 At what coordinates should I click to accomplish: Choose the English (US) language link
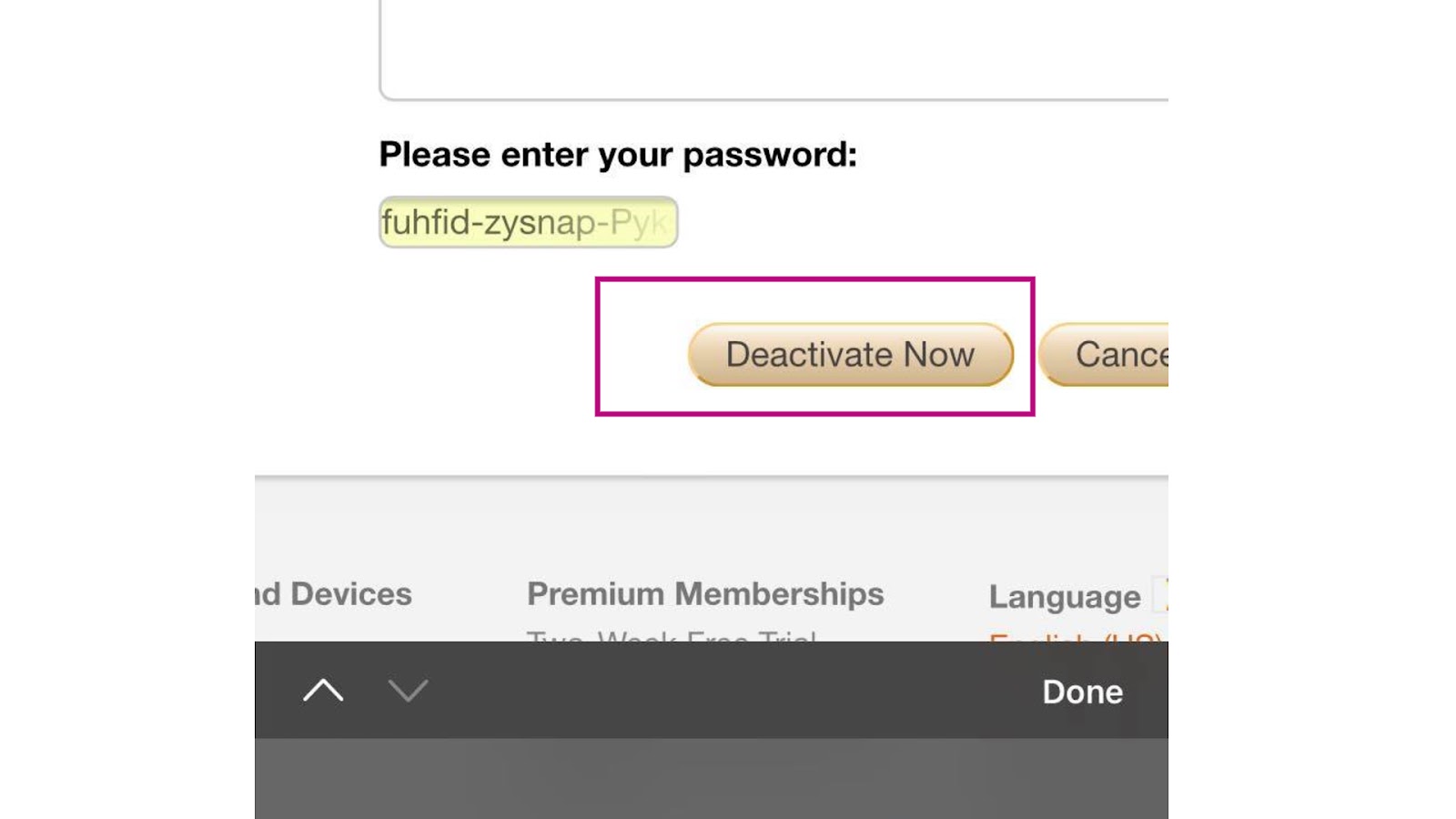[x=1074, y=638]
